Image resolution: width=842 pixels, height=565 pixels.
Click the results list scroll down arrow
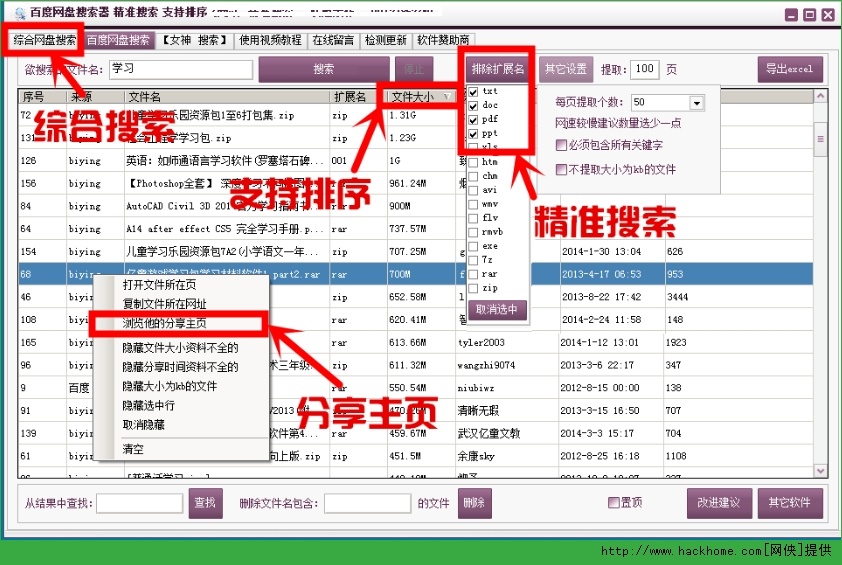click(x=821, y=471)
